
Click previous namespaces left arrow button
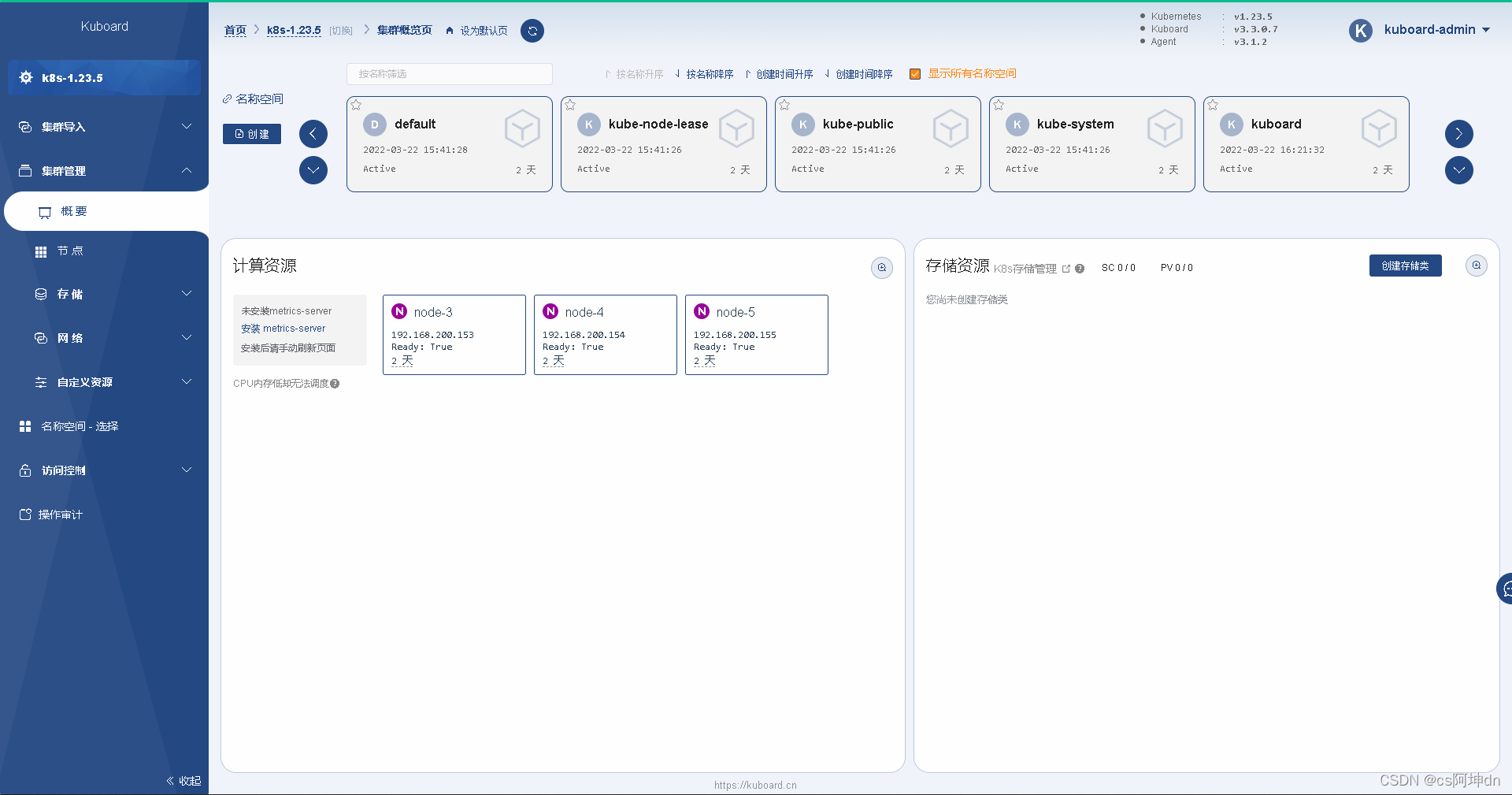coord(313,134)
